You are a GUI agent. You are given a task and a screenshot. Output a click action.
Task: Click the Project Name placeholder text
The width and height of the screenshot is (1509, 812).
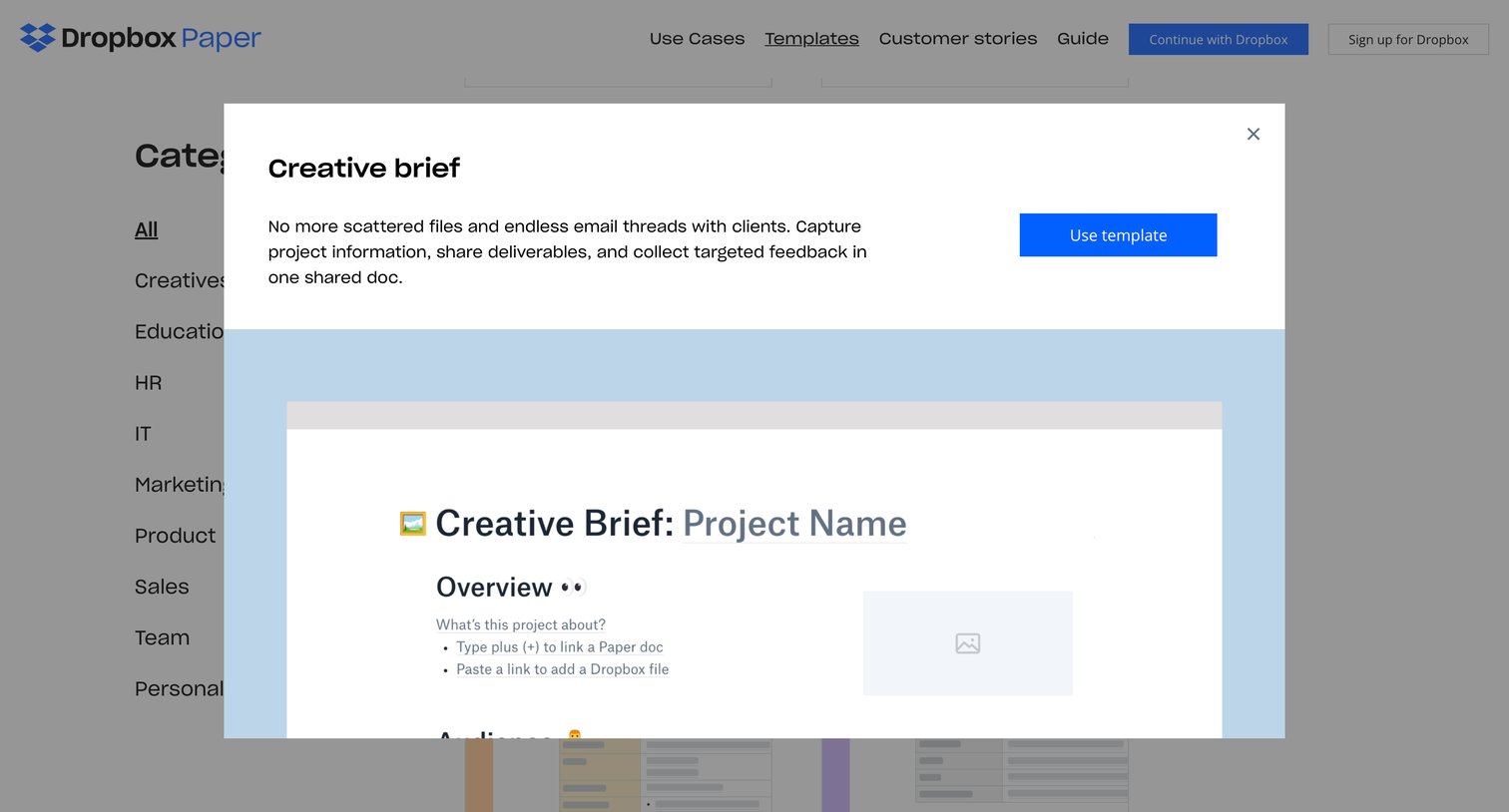[x=794, y=524]
